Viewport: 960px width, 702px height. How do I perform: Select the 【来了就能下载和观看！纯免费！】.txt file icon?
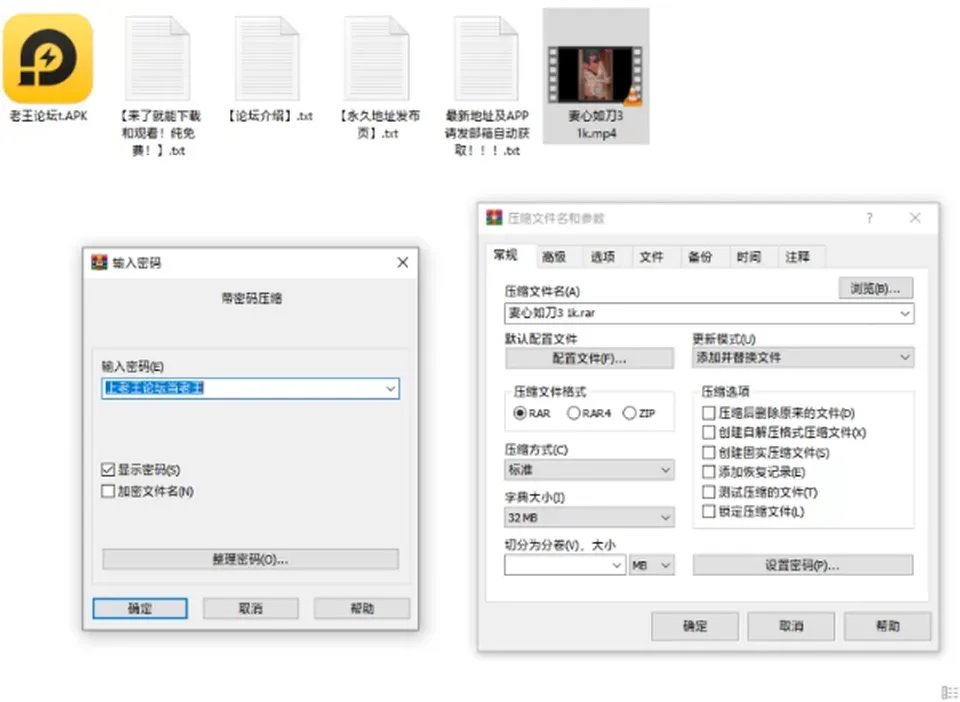coord(157,59)
